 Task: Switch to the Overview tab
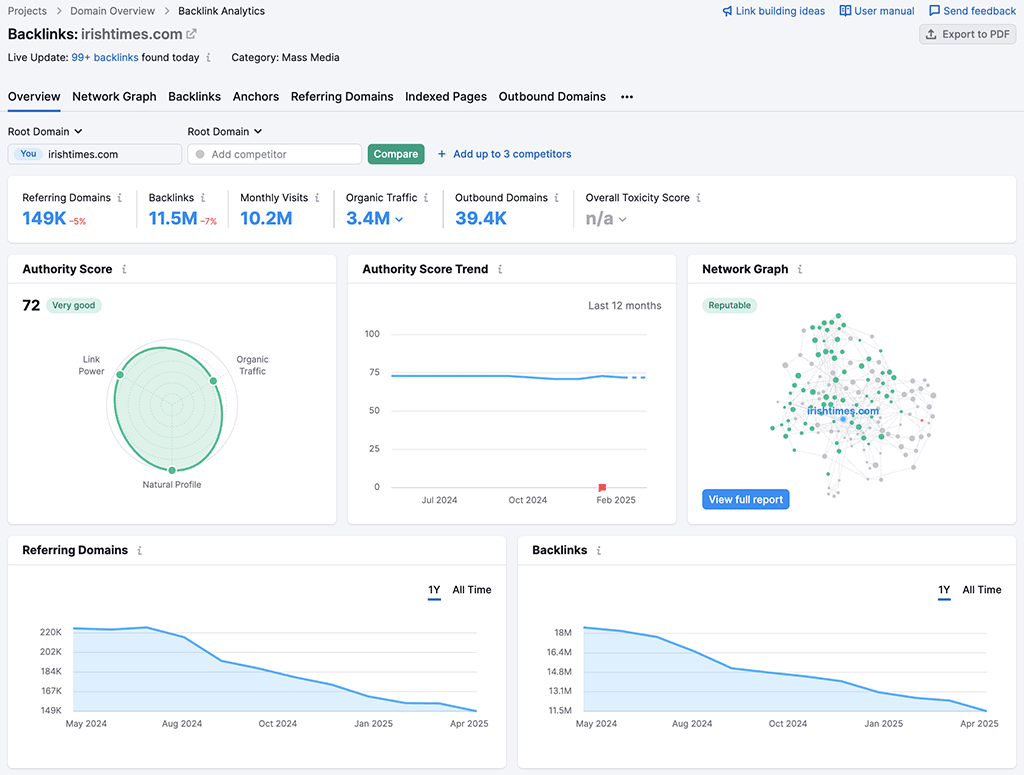(x=34, y=97)
